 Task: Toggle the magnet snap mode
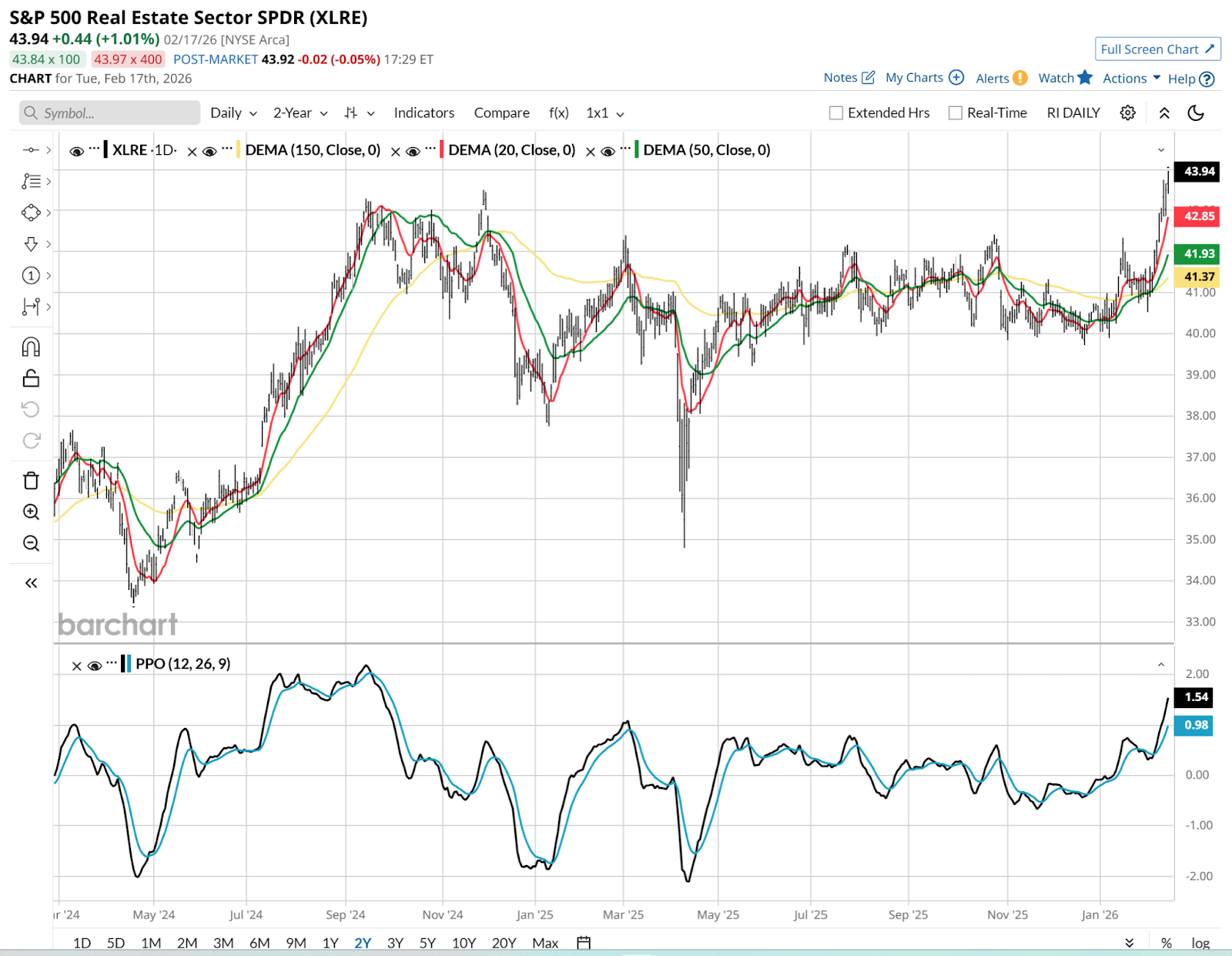31,347
